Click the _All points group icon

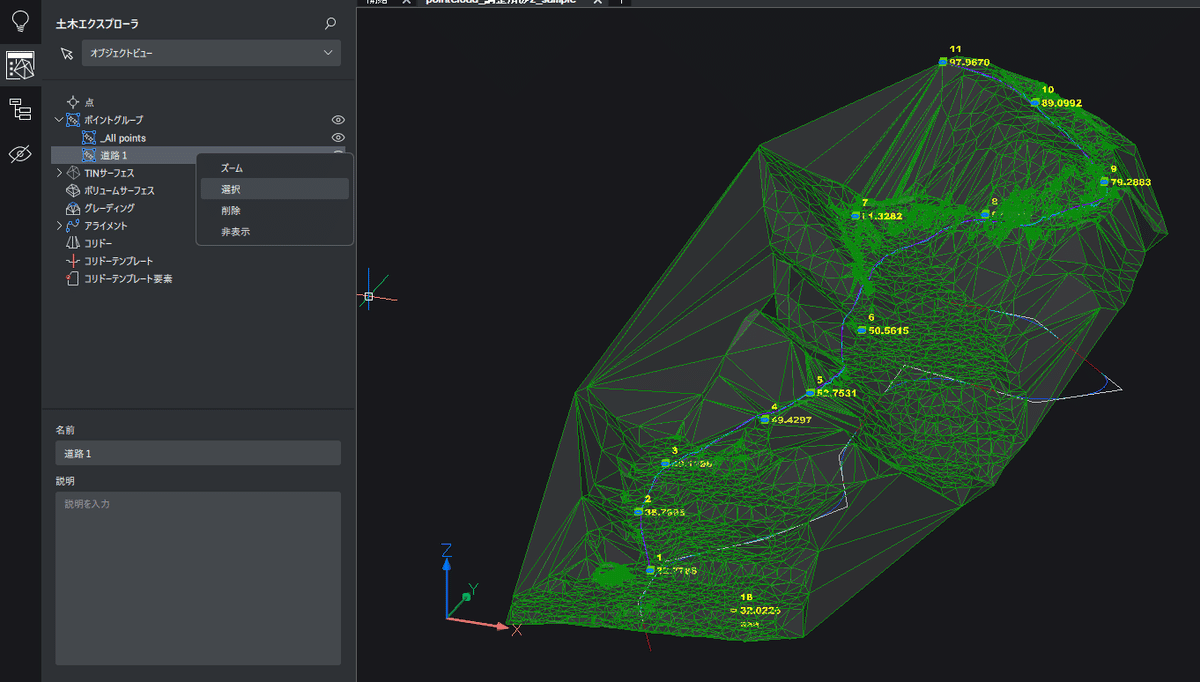tap(88, 138)
